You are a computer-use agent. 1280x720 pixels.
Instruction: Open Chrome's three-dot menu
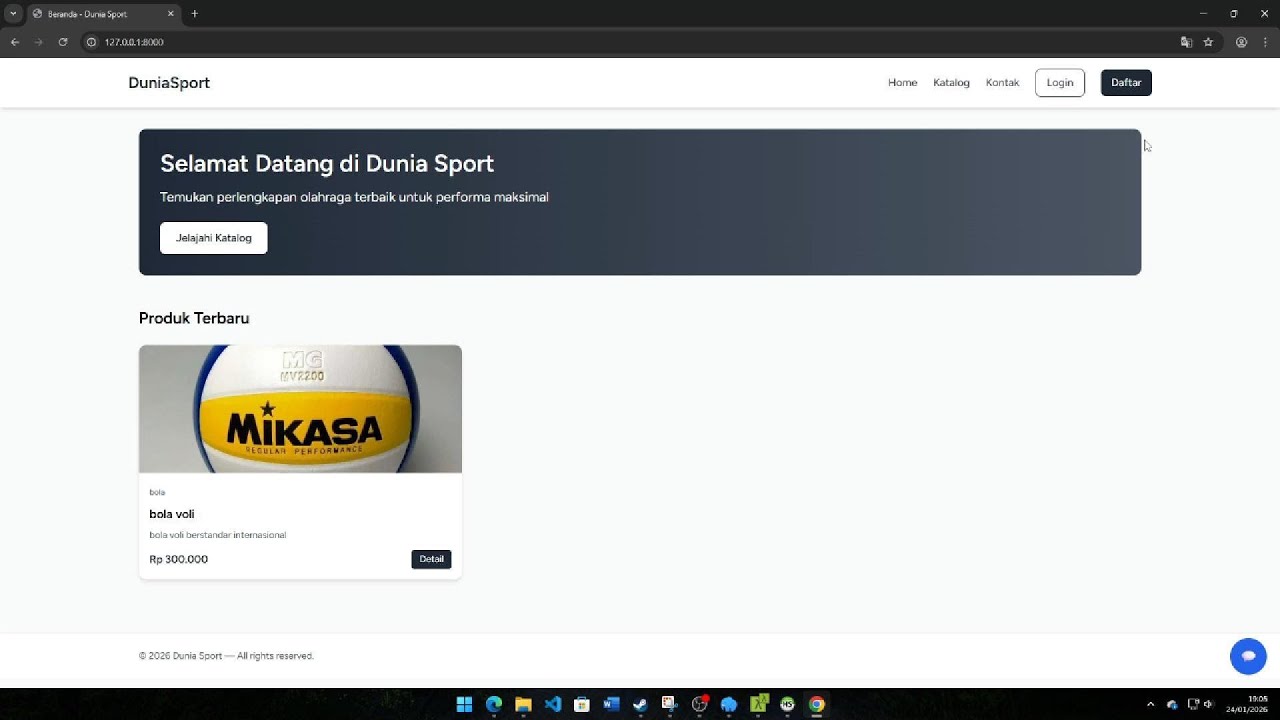point(1265,42)
